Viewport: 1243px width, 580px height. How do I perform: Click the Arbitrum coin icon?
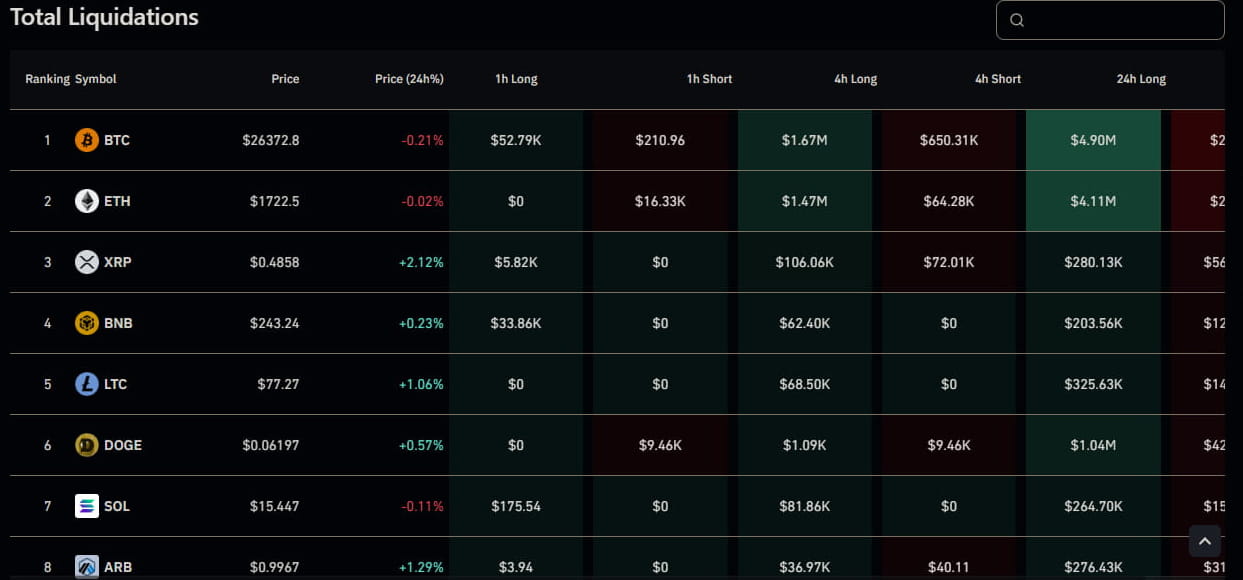[x=87, y=567]
